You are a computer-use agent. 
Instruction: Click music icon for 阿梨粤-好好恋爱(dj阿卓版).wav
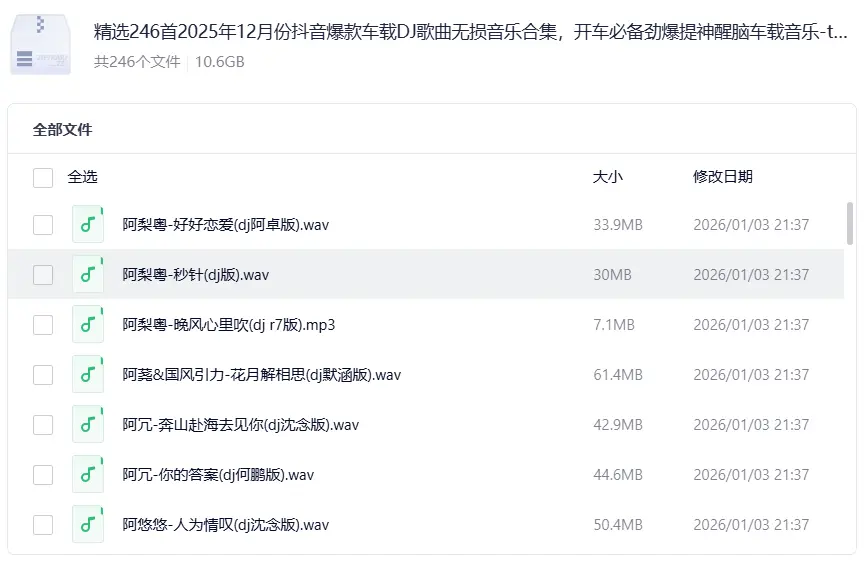point(88,224)
